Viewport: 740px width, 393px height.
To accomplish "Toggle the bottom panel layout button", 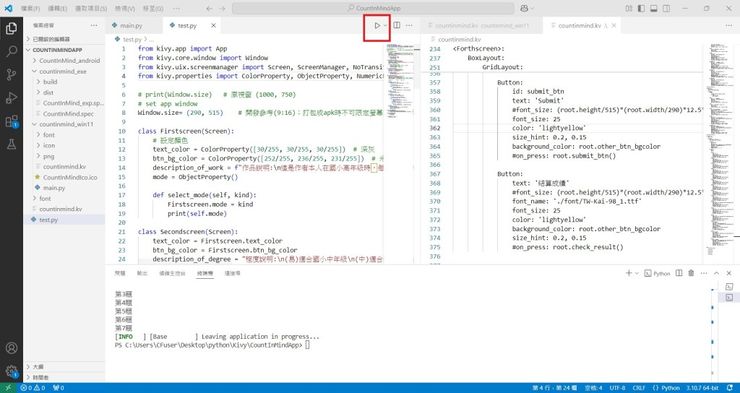I will click(654, 8).
